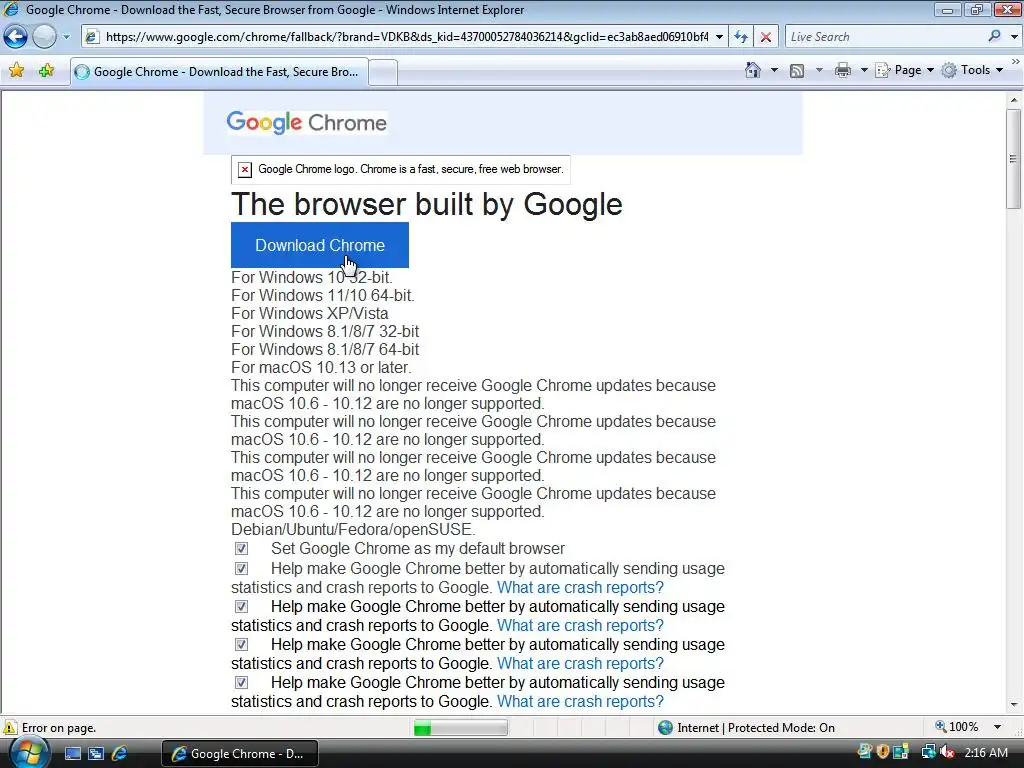The image size is (1024, 768).
Task: Click the 2:16 AM system clock
Action: coord(986,753)
